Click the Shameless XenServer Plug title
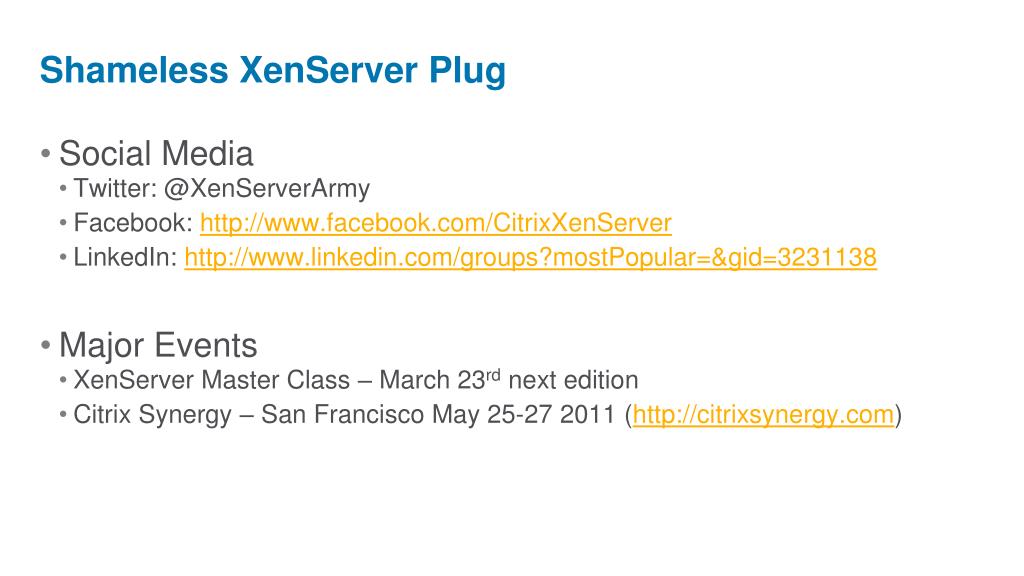 click(273, 71)
